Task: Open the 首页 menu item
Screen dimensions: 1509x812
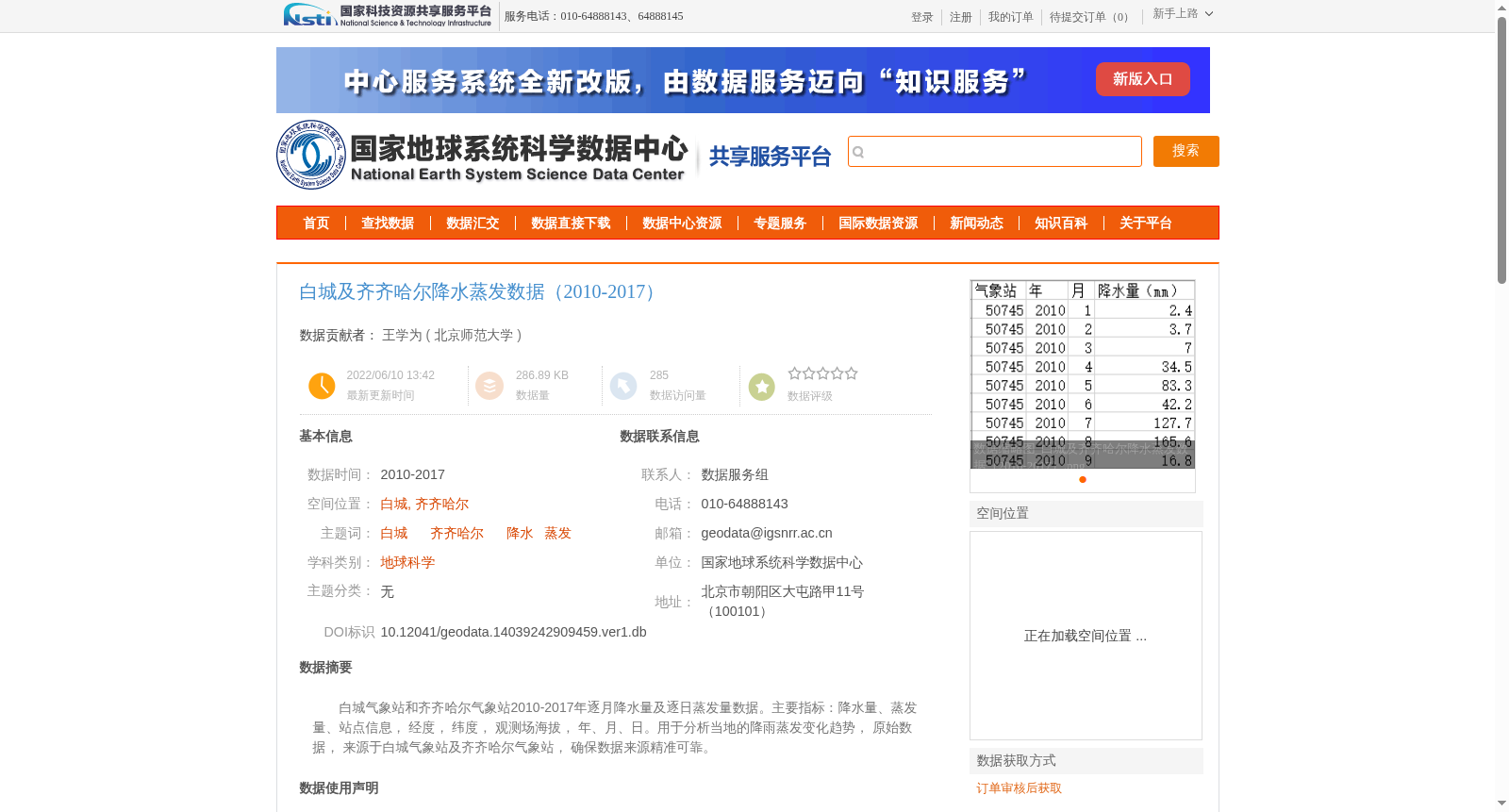Action: [x=316, y=224]
